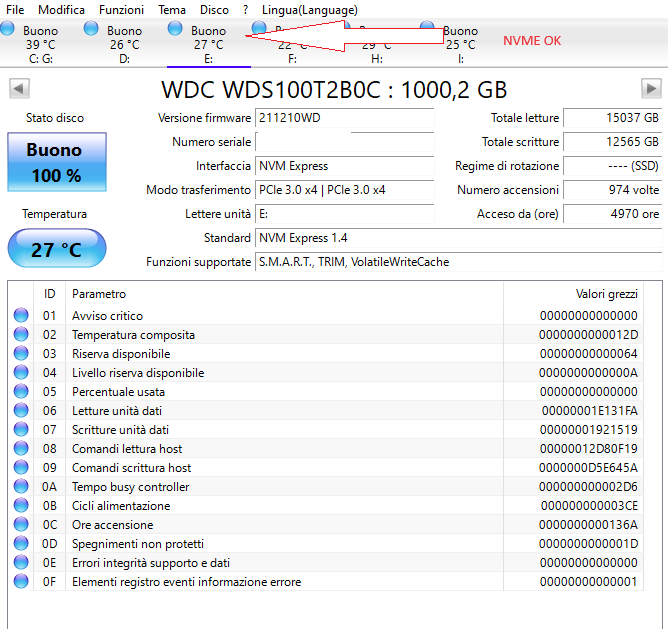Open the Modifica menu
The height and width of the screenshot is (629, 668).
point(61,9)
